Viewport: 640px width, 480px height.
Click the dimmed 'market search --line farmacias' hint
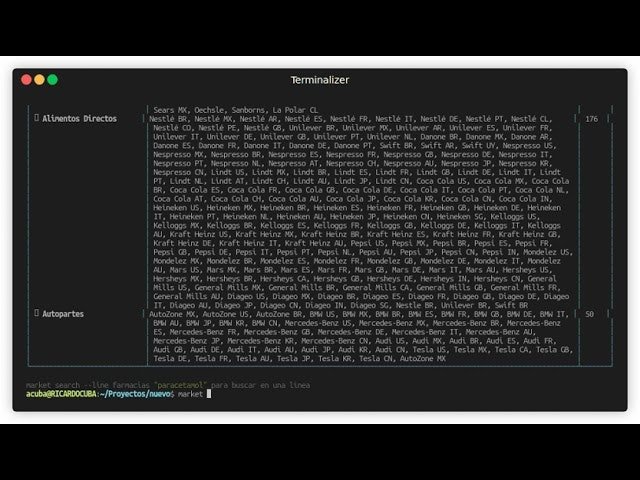coord(88,385)
